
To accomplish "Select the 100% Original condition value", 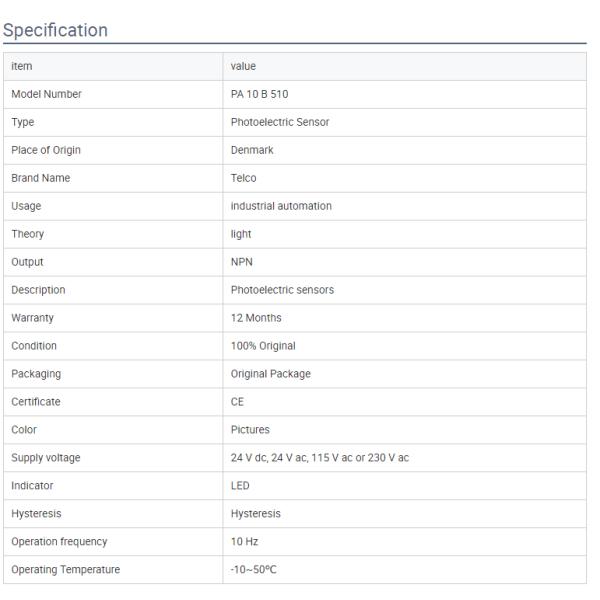I will 263,346.
